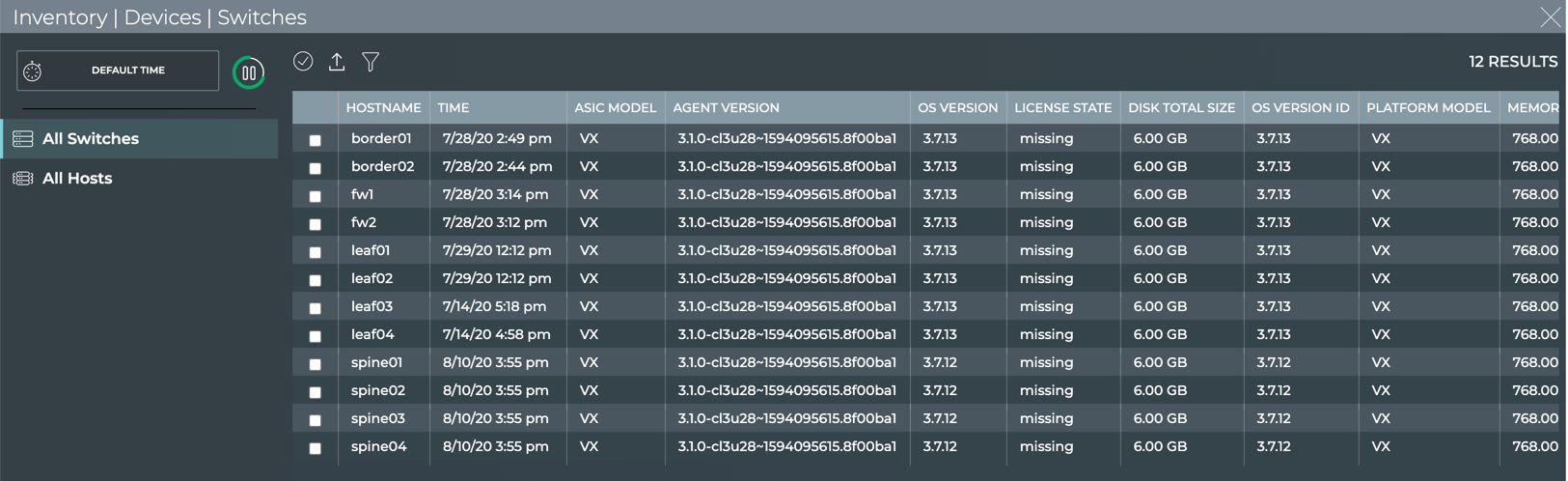Close the Switches inventory panel

(1550, 17)
